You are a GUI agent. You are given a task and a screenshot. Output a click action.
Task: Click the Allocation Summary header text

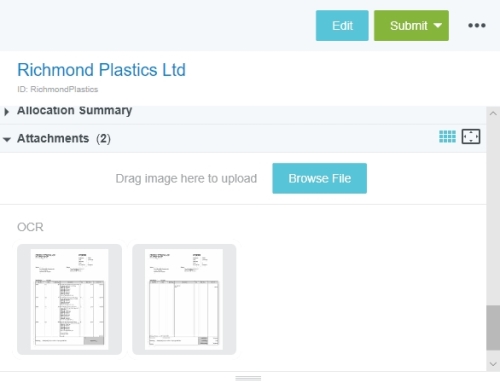(74, 110)
